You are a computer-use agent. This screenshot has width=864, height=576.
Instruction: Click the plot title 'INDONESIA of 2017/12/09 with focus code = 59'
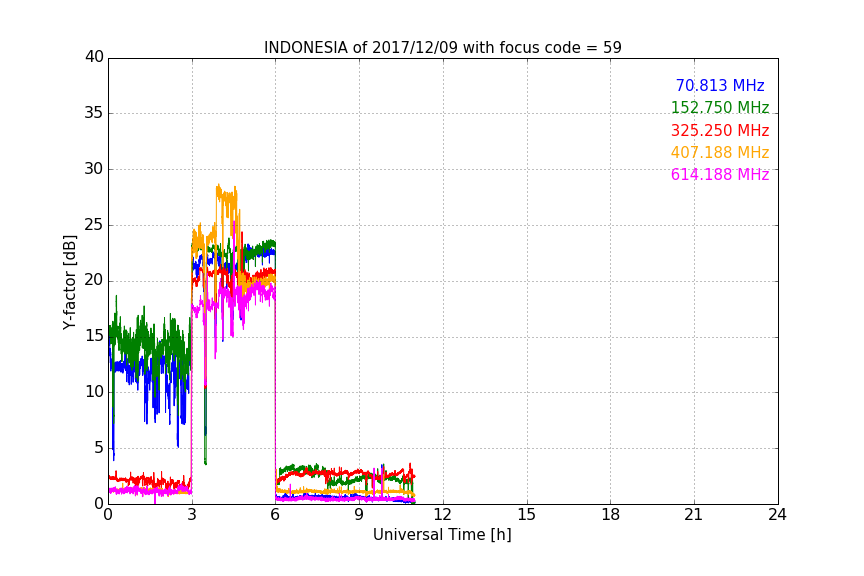[442, 47]
